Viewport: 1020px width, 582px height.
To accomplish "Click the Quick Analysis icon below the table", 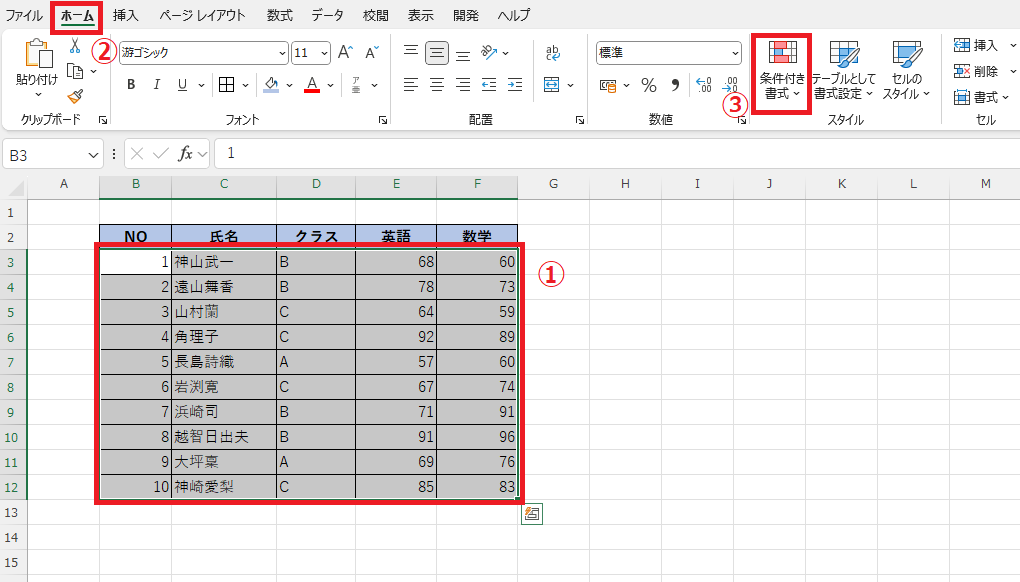I will click(531, 514).
